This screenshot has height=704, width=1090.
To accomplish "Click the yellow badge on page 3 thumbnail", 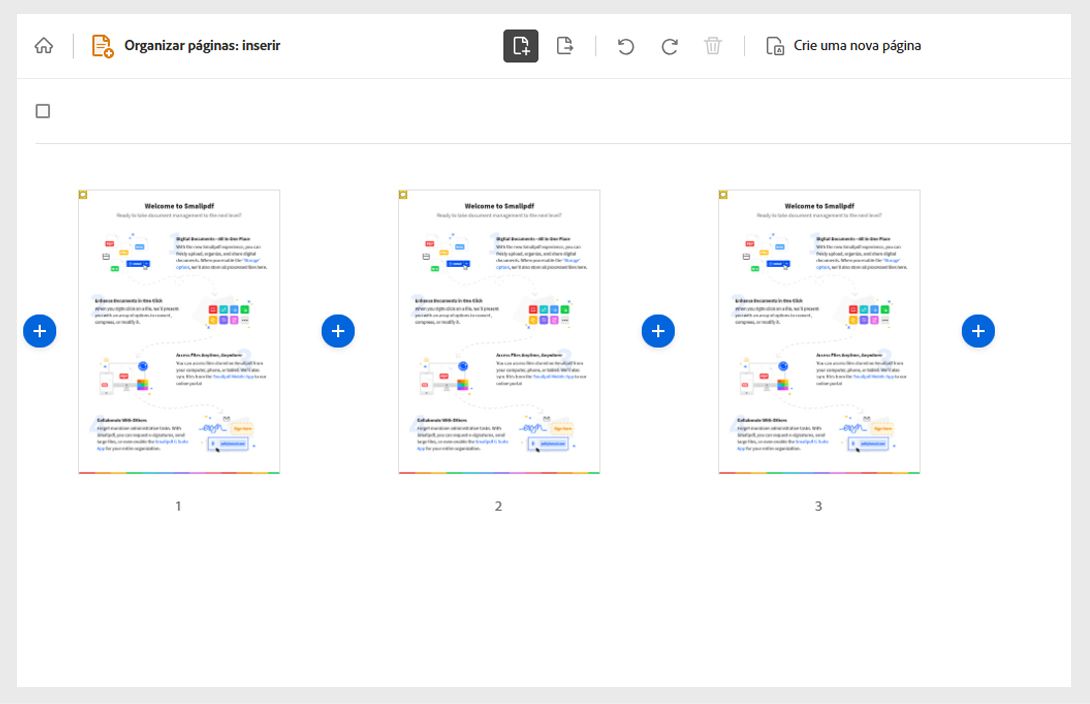I will point(724,195).
